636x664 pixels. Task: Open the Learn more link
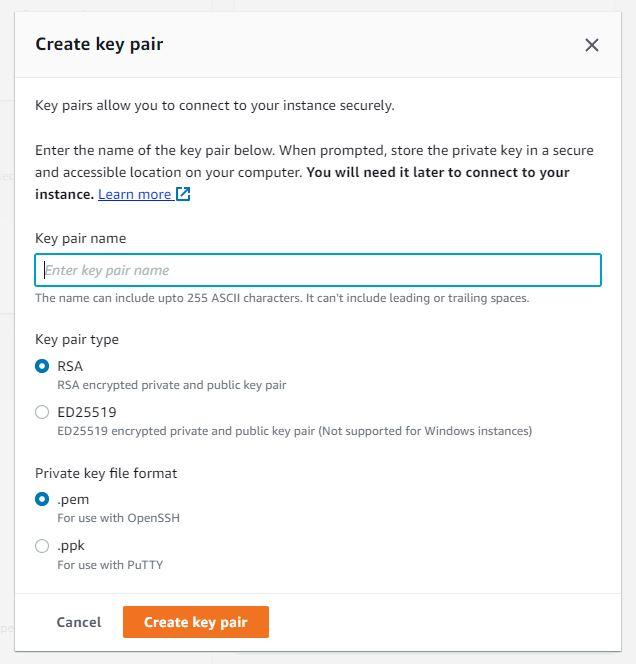pyautogui.click(x=134, y=194)
